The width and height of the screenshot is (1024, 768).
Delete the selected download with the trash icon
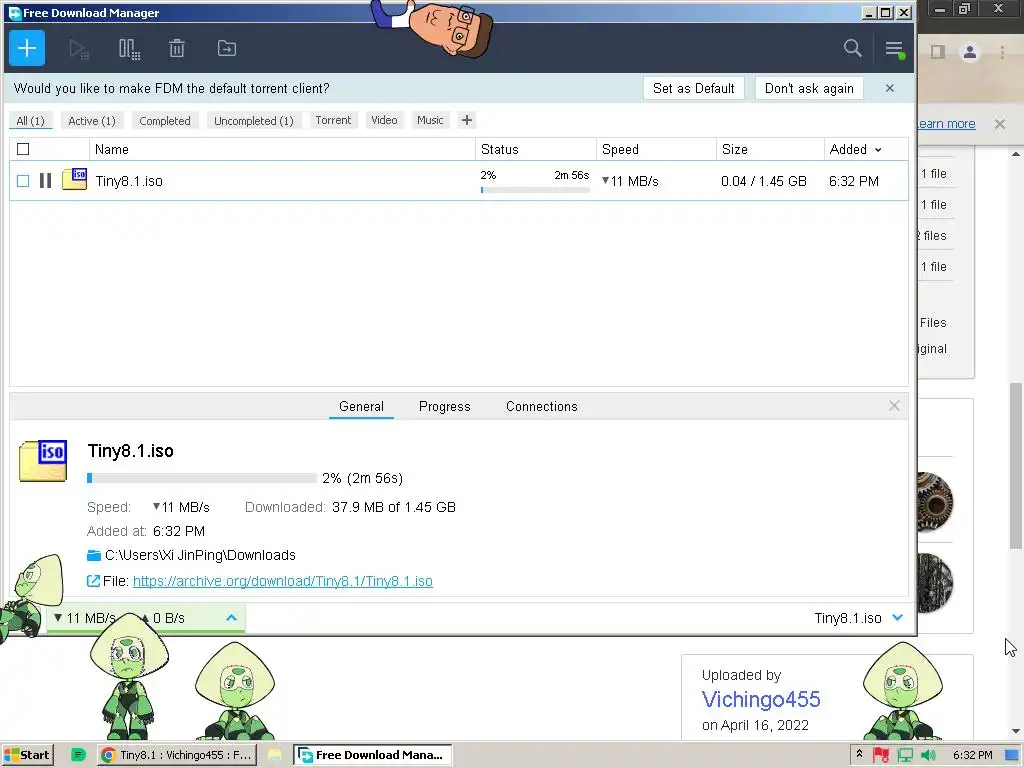tap(177, 48)
